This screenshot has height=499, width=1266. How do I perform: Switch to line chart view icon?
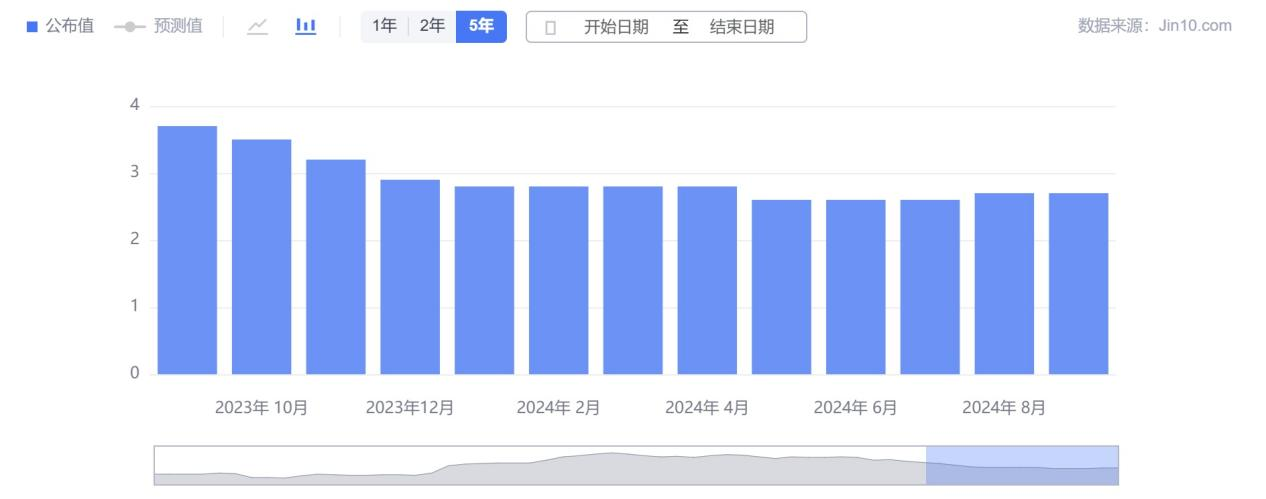[257, 27]
